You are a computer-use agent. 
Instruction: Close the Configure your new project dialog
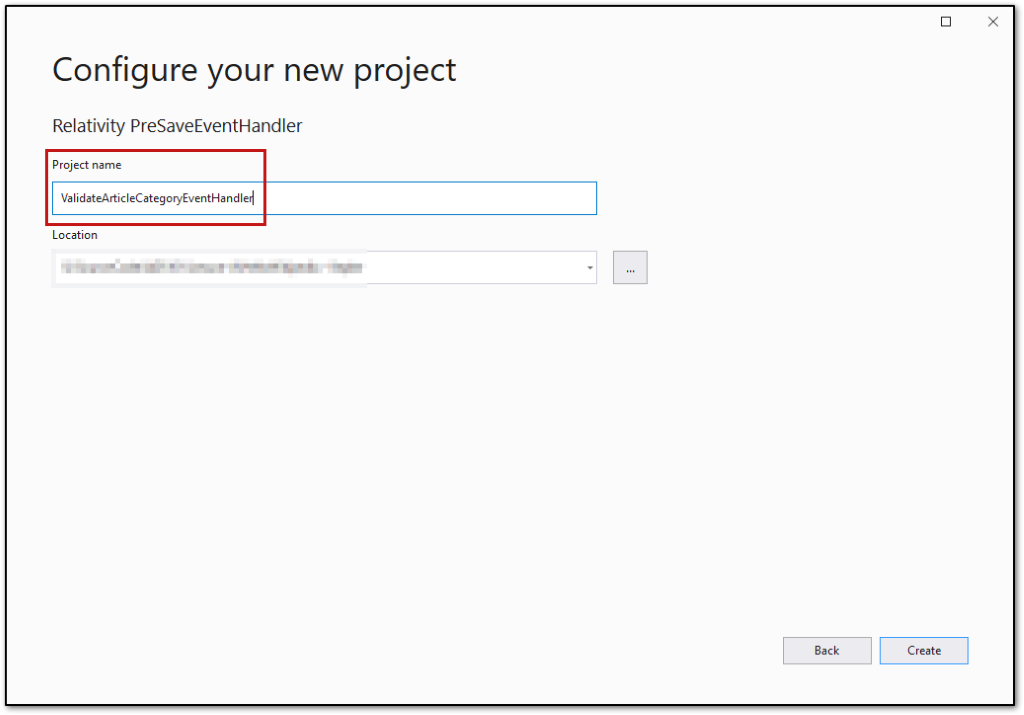point(993,22)
